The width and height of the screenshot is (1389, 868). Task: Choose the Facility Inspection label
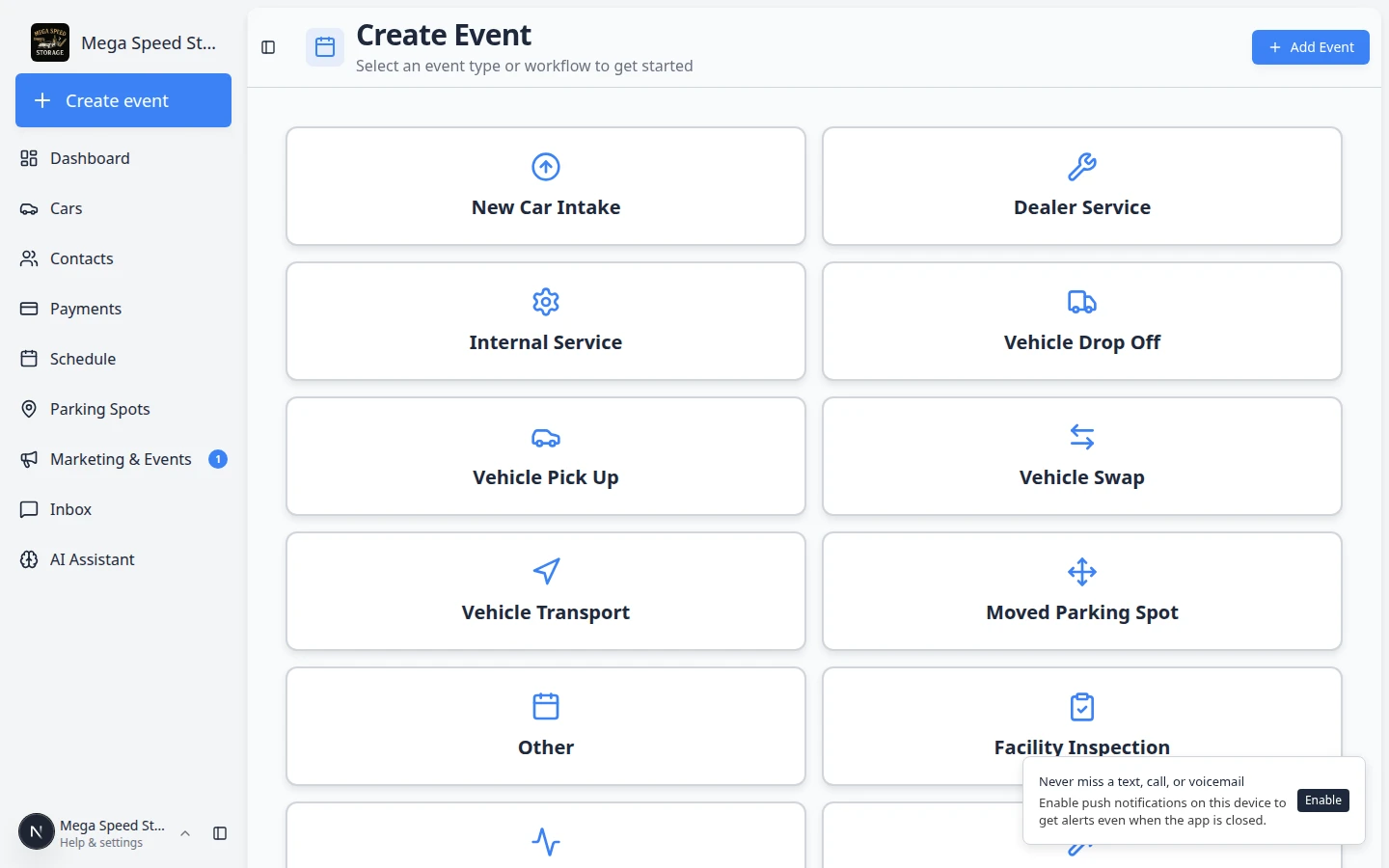tap(1082, 747)
